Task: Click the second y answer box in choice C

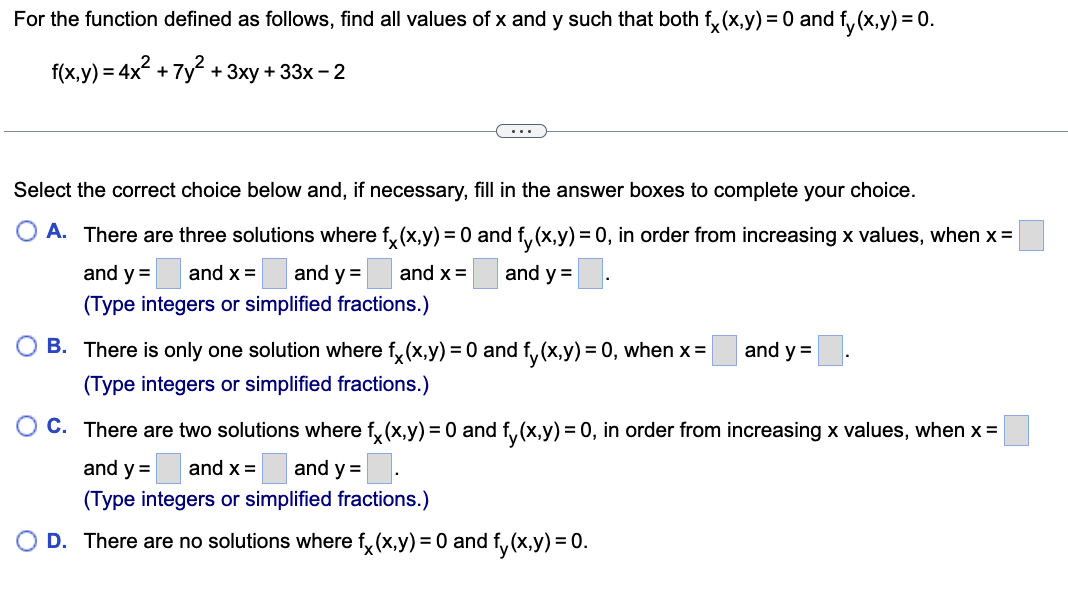Action: point(378,466)
